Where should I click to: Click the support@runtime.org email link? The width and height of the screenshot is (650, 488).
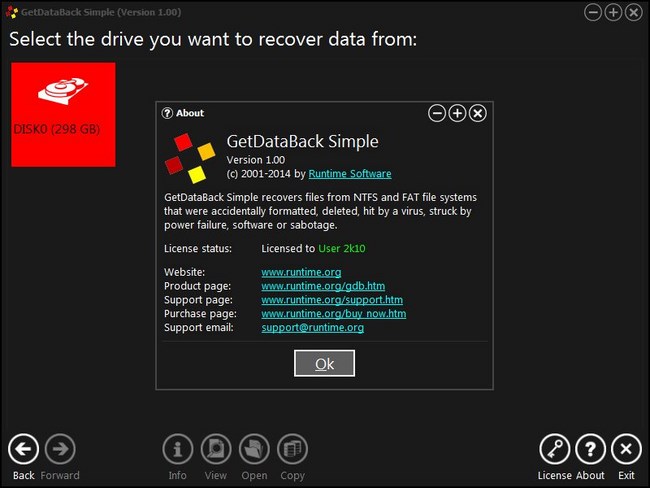[x=313, y=328]
